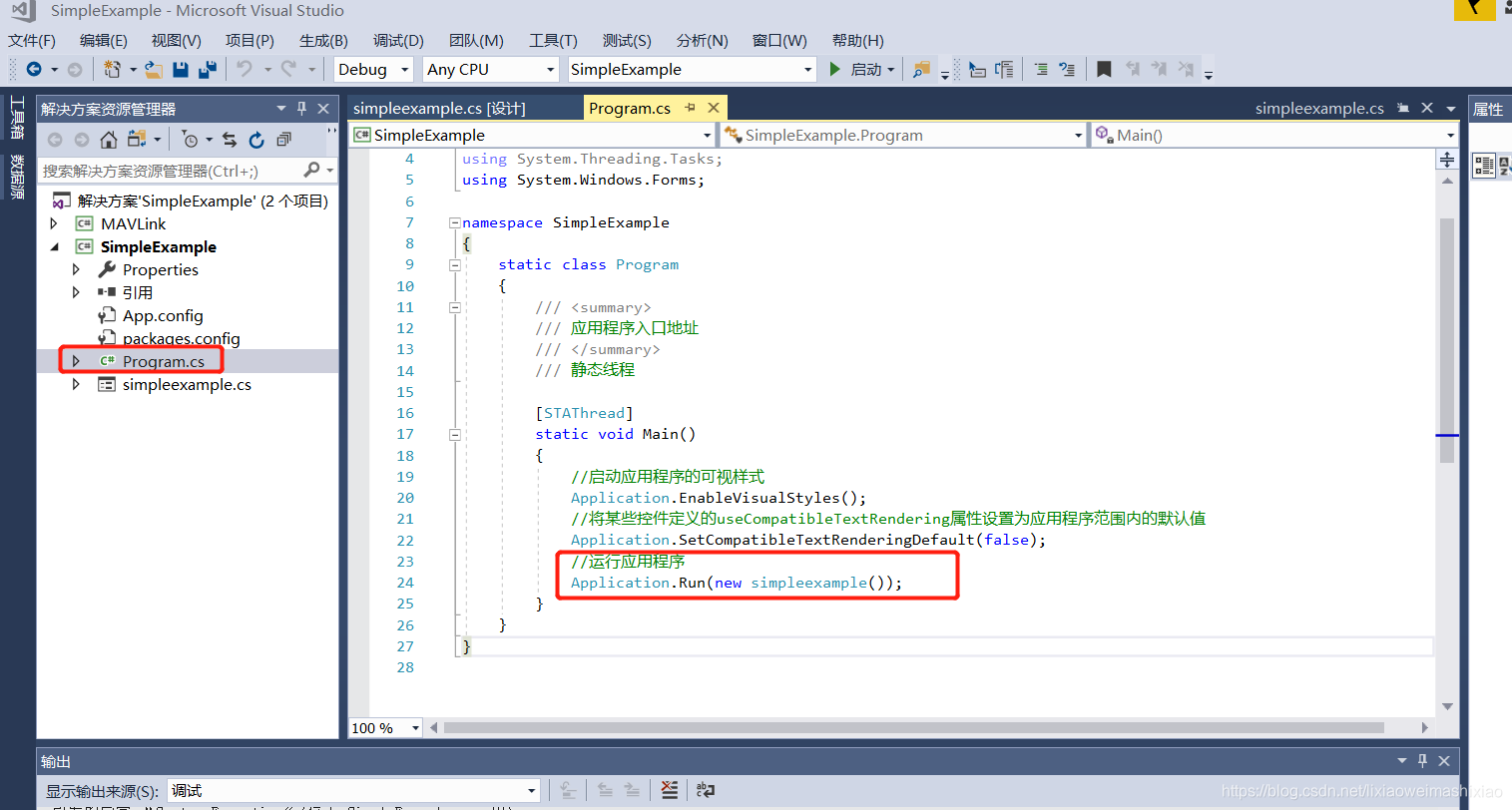This screenshot has height=810, width=1512.
Task: Click the vertical scrollbar thumb in code editor
Action: click(1447, 340)
